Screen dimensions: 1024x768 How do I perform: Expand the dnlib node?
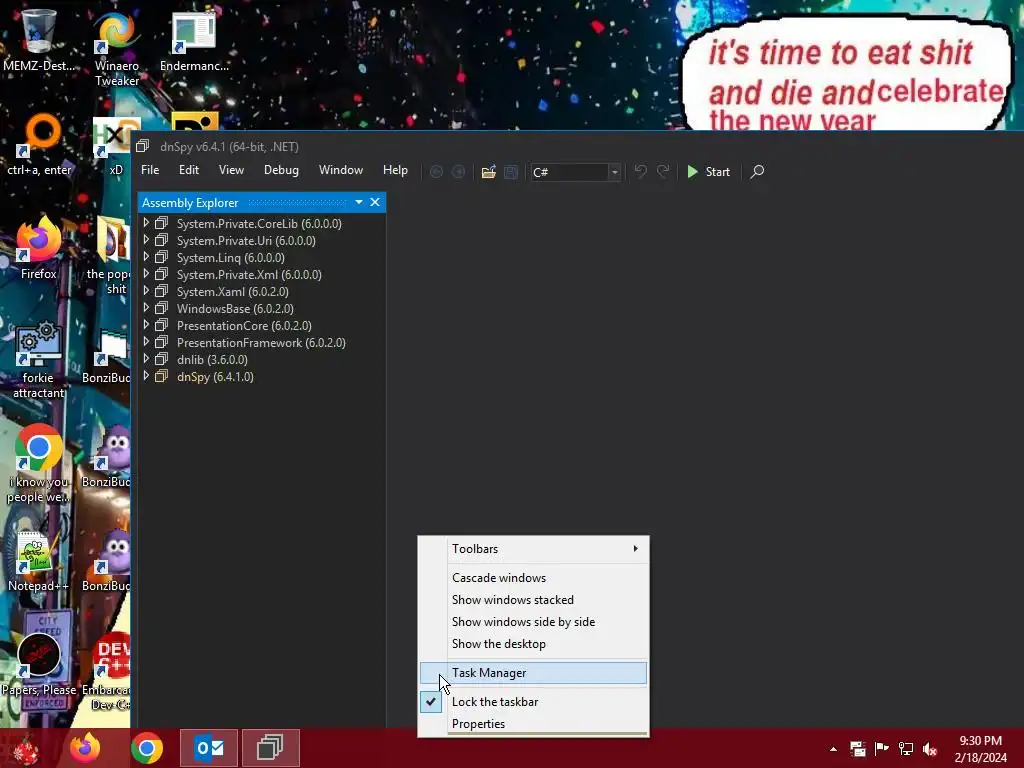tap(146, 359)
